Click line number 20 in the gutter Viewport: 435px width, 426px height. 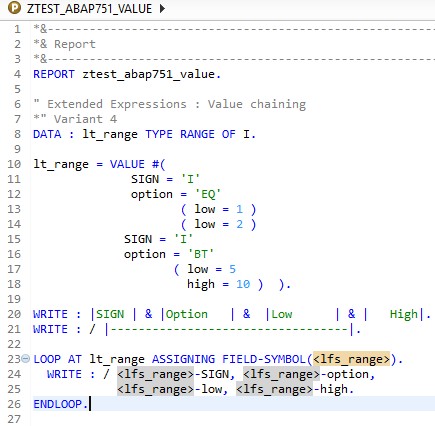pyautogui.click(x=14, y=314)
